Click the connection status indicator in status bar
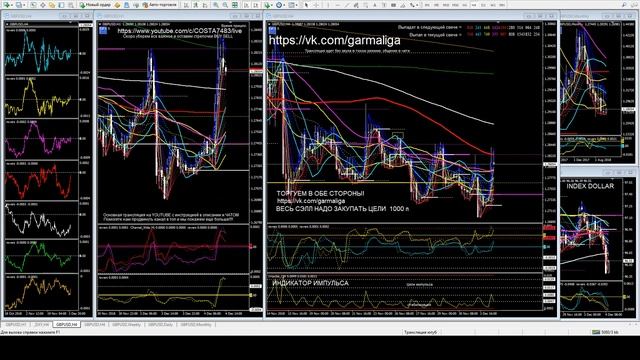The height and width of the screenshot is (360, 640). click(606, 332)
